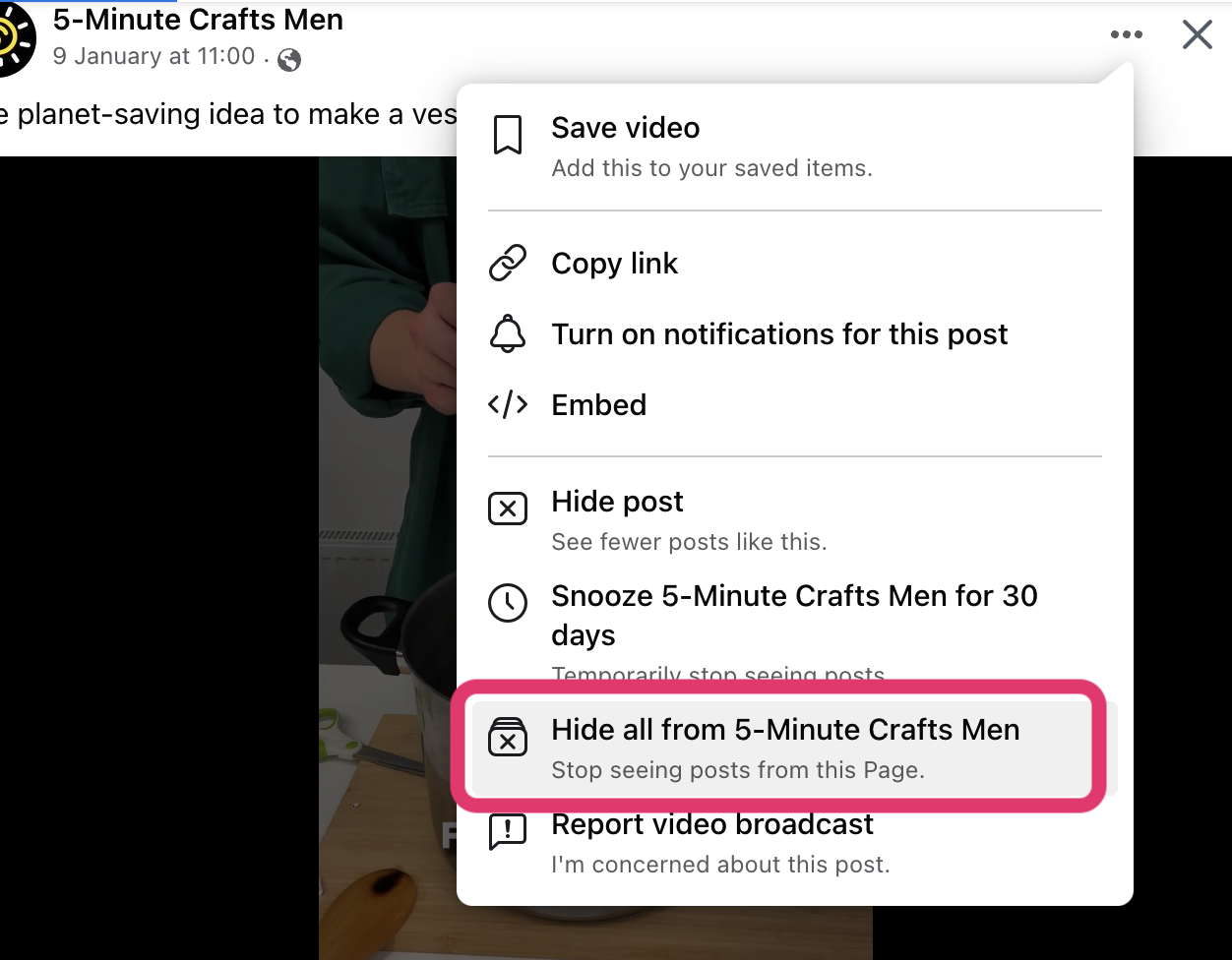The height and width of the screenshot is (960, 1232).
Task: Click the bell icon for post notifications
Action: pyautogui.click(x=508, y=334)
